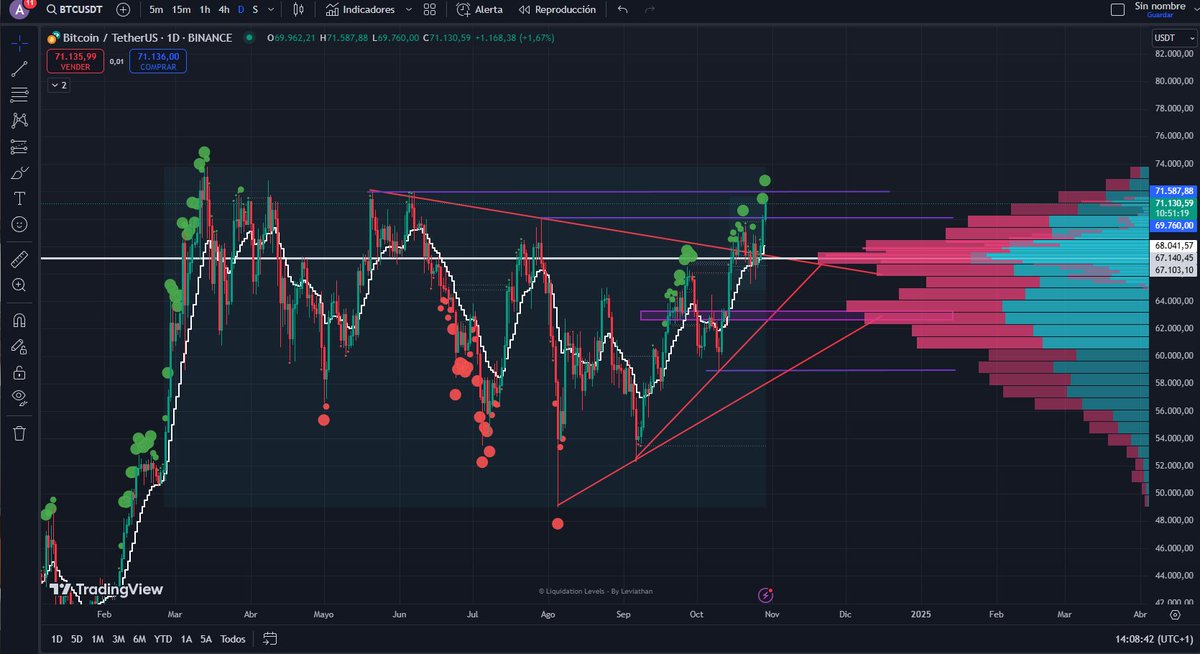The height and width of the screenshot is (654, 1200).
Task: Select the Text annotation tool
Action: pyautogui.click(x=20, y=197)
